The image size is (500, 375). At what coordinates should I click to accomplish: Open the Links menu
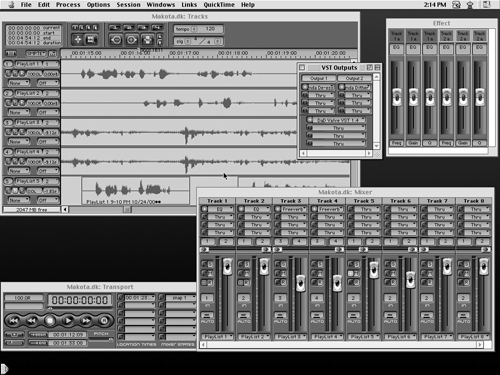click(x=189, y=5)
